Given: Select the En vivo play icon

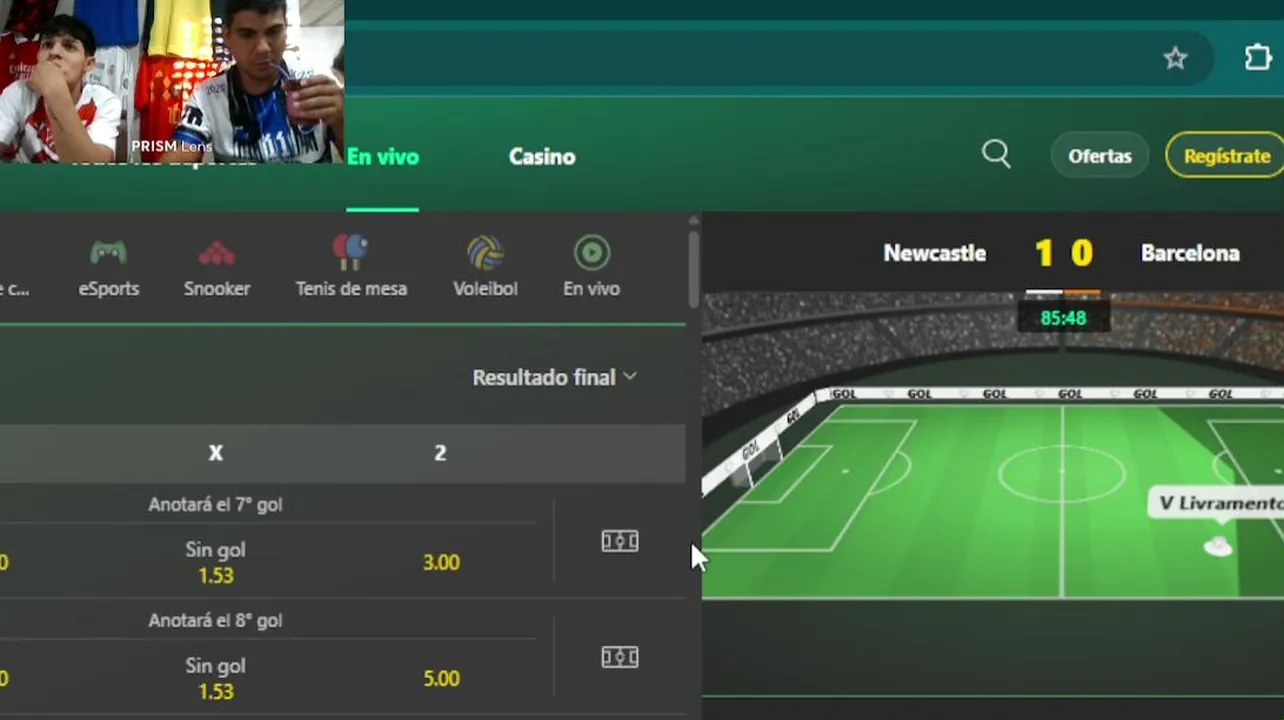Looking at the screenshot, I should [x=592, y=252].
